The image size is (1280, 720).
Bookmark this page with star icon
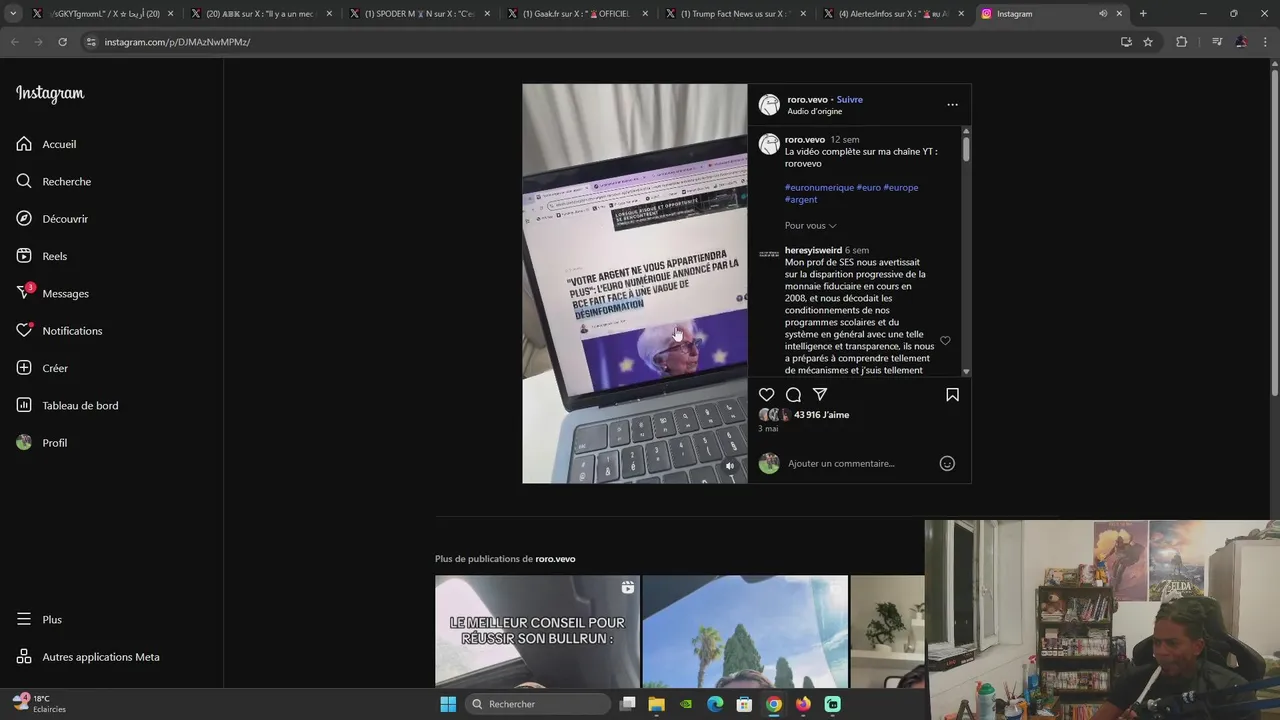pos(1148,42)
